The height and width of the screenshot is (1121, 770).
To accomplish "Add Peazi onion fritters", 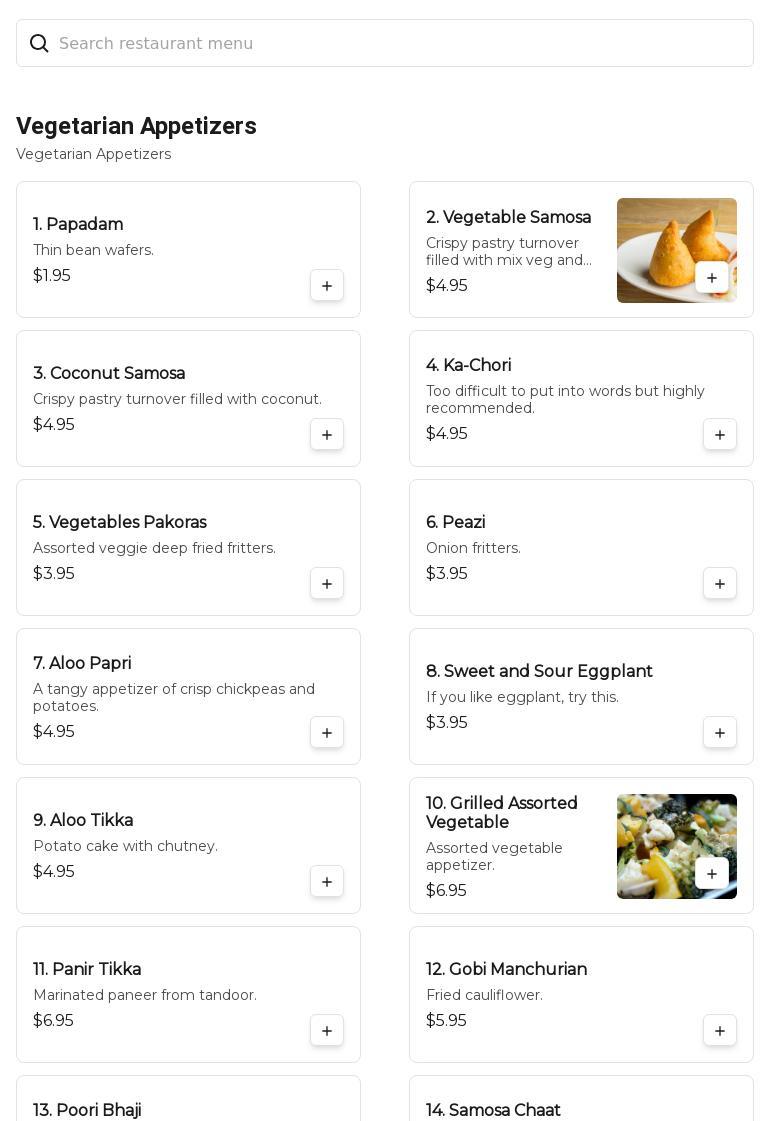I will click(x=720, y=584).
